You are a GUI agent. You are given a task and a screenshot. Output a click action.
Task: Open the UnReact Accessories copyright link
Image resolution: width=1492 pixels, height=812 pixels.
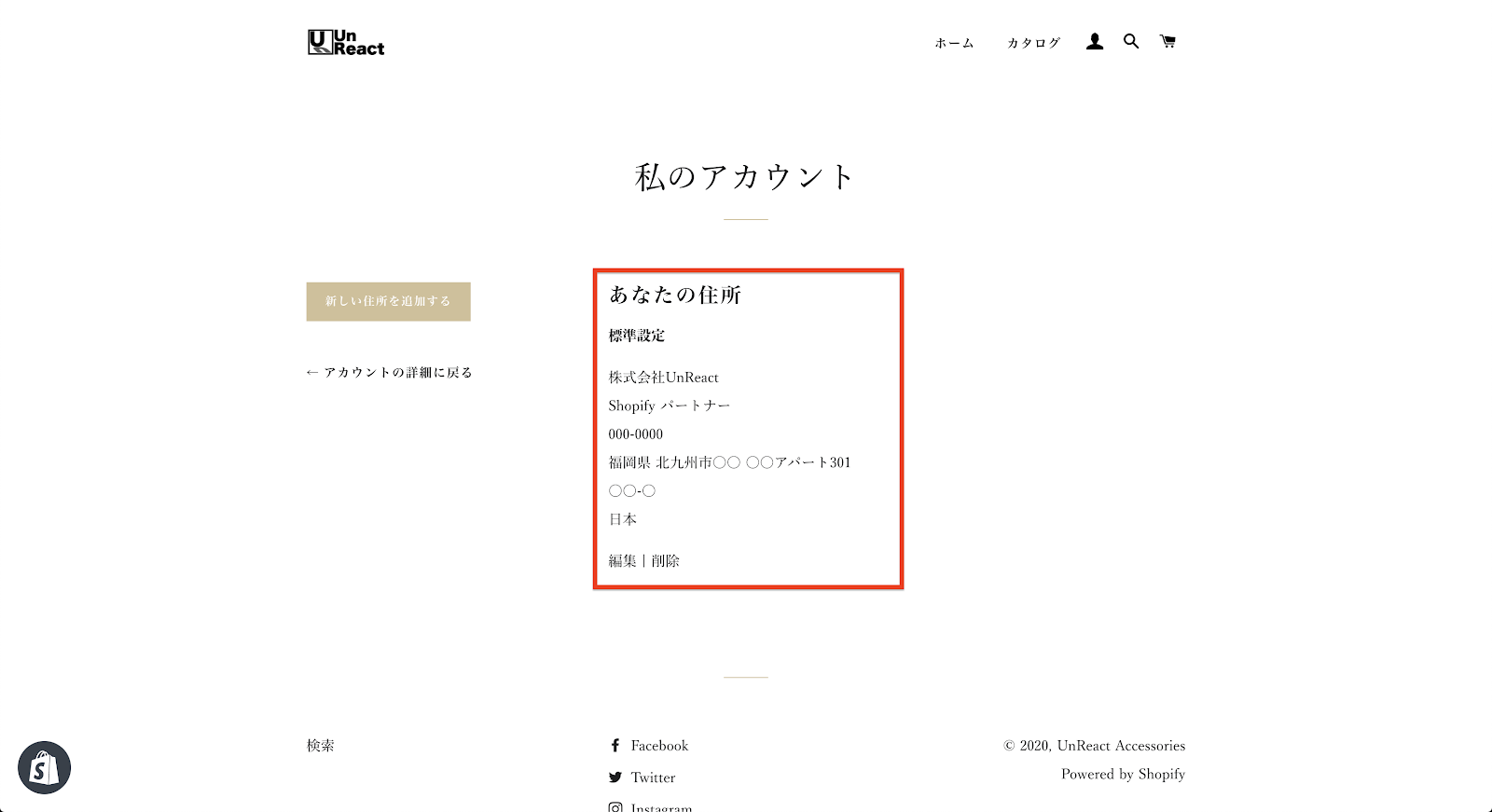(x=1121, y=746)
